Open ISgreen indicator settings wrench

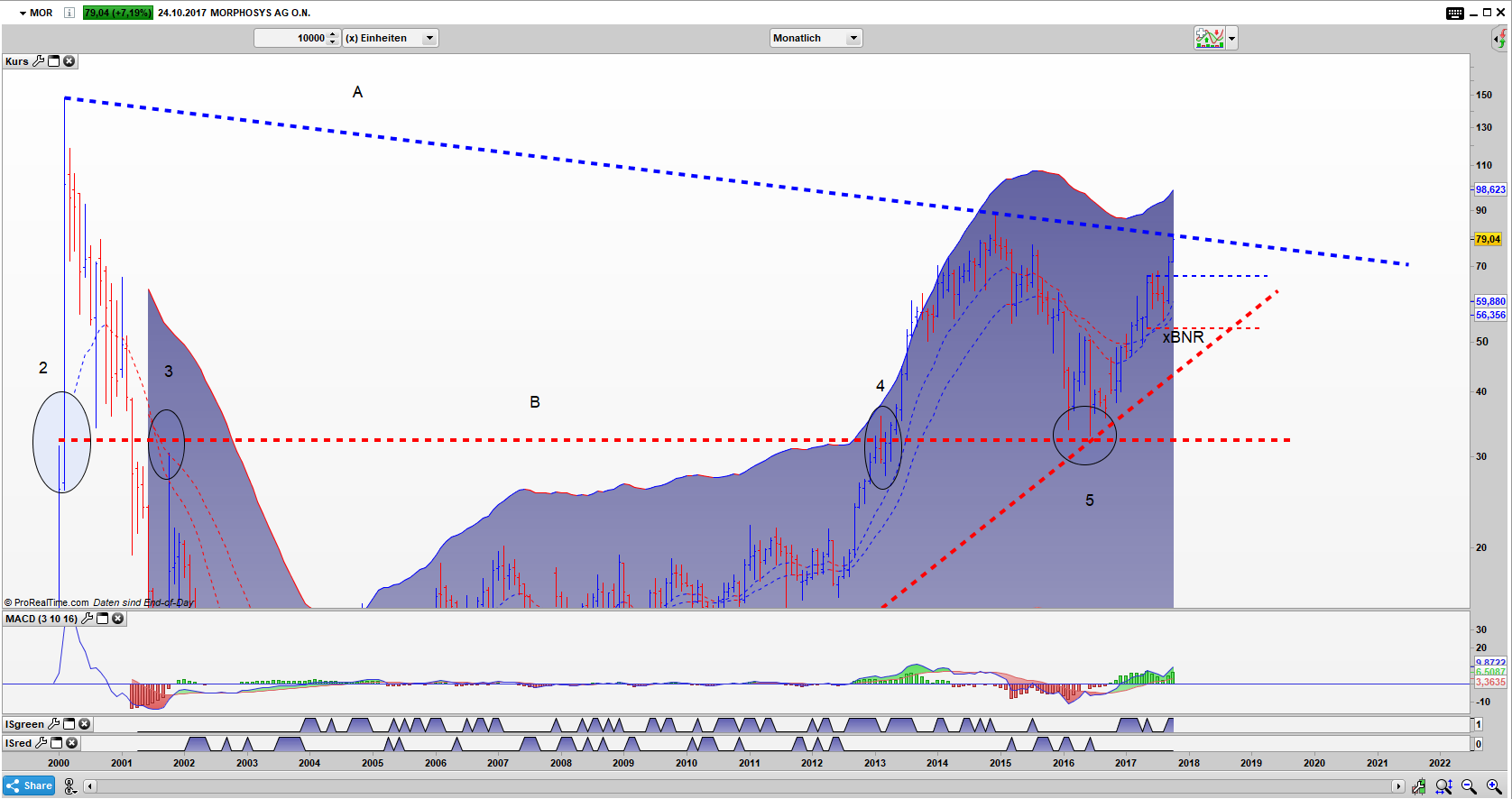tap(53, 724)
